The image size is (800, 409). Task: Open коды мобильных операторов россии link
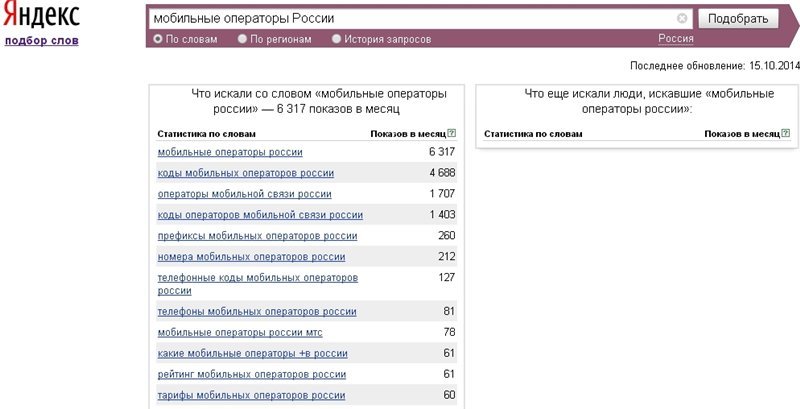click(x=246, y=173)
